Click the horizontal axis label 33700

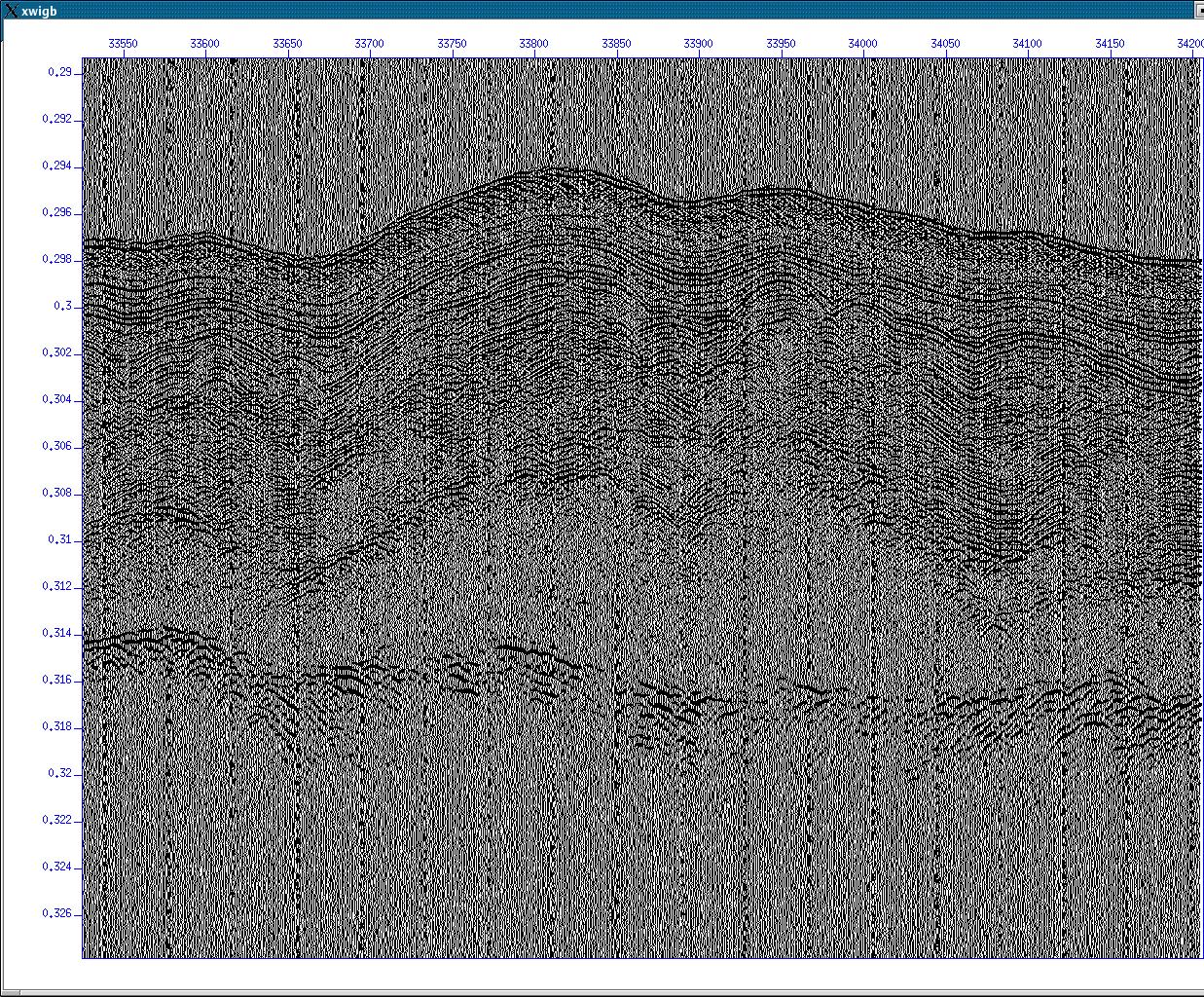[x=369, y=44]
